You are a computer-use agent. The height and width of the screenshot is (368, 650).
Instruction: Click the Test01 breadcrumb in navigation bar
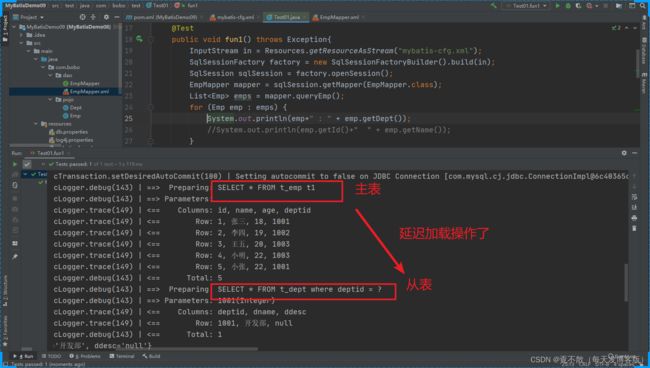pos(158,6)
